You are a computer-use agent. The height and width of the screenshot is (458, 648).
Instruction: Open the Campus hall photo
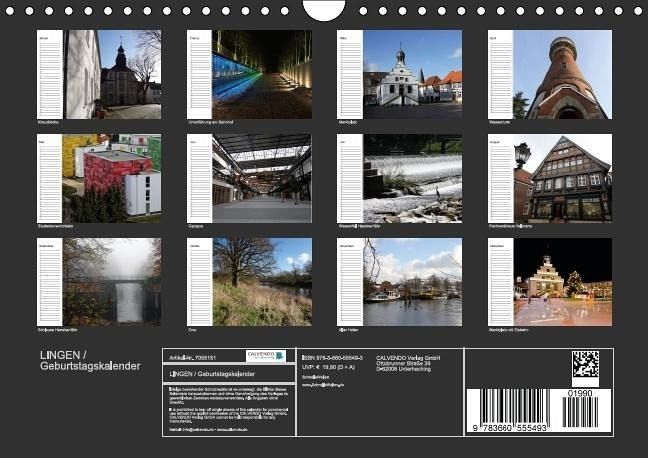tap(262, 178)
